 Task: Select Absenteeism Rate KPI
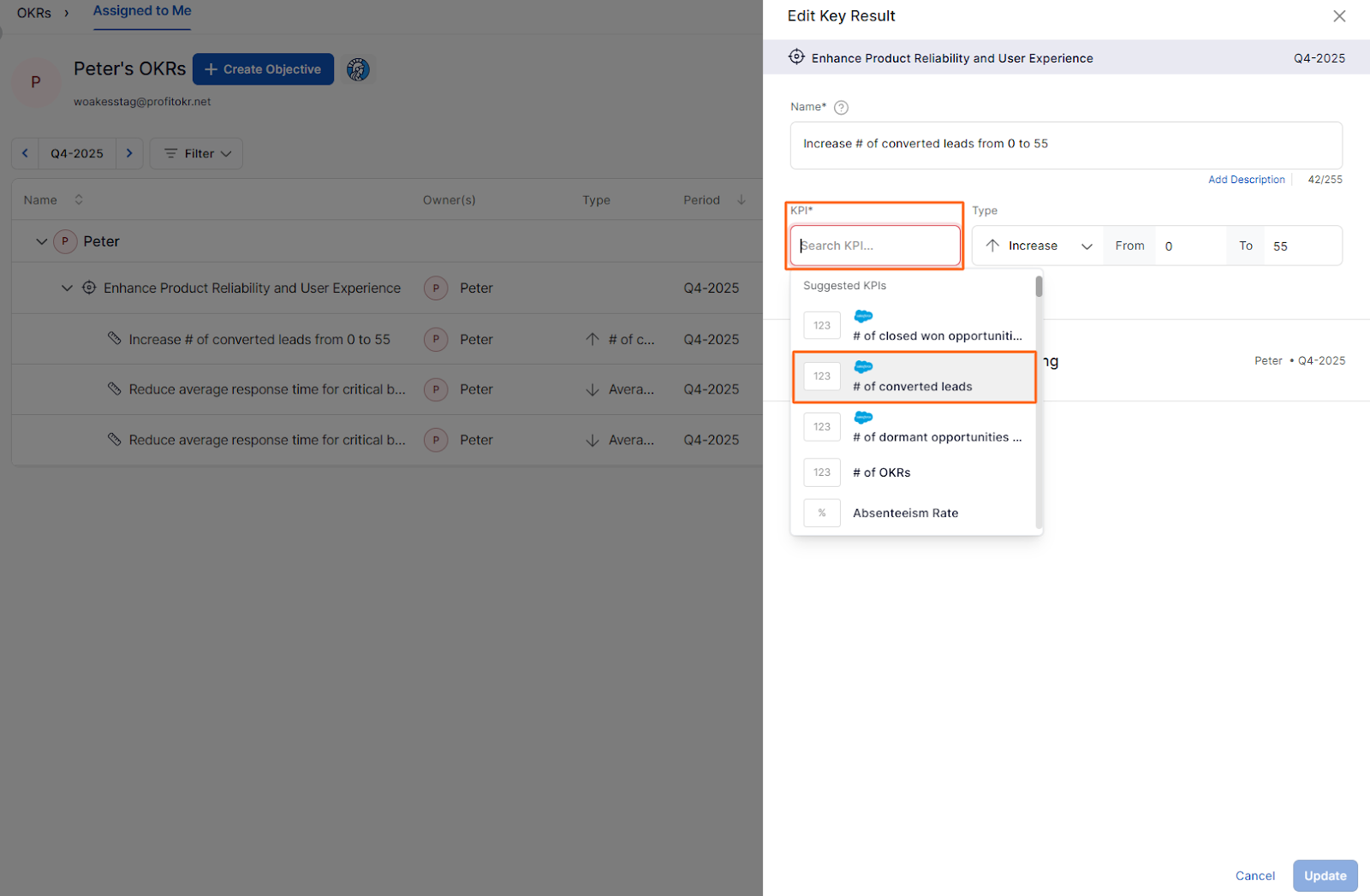click(914, 513)
